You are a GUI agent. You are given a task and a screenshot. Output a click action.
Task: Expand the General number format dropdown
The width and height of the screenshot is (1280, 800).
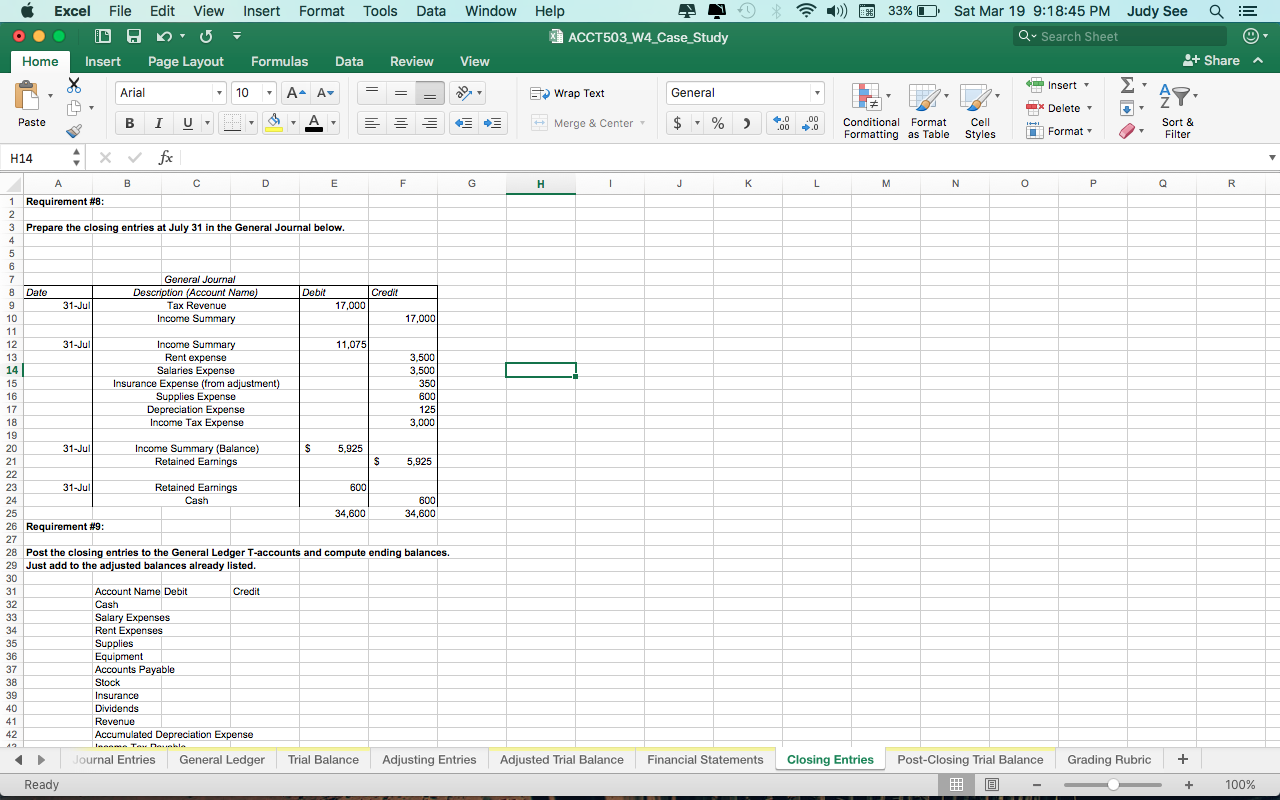tap(818, 93)
